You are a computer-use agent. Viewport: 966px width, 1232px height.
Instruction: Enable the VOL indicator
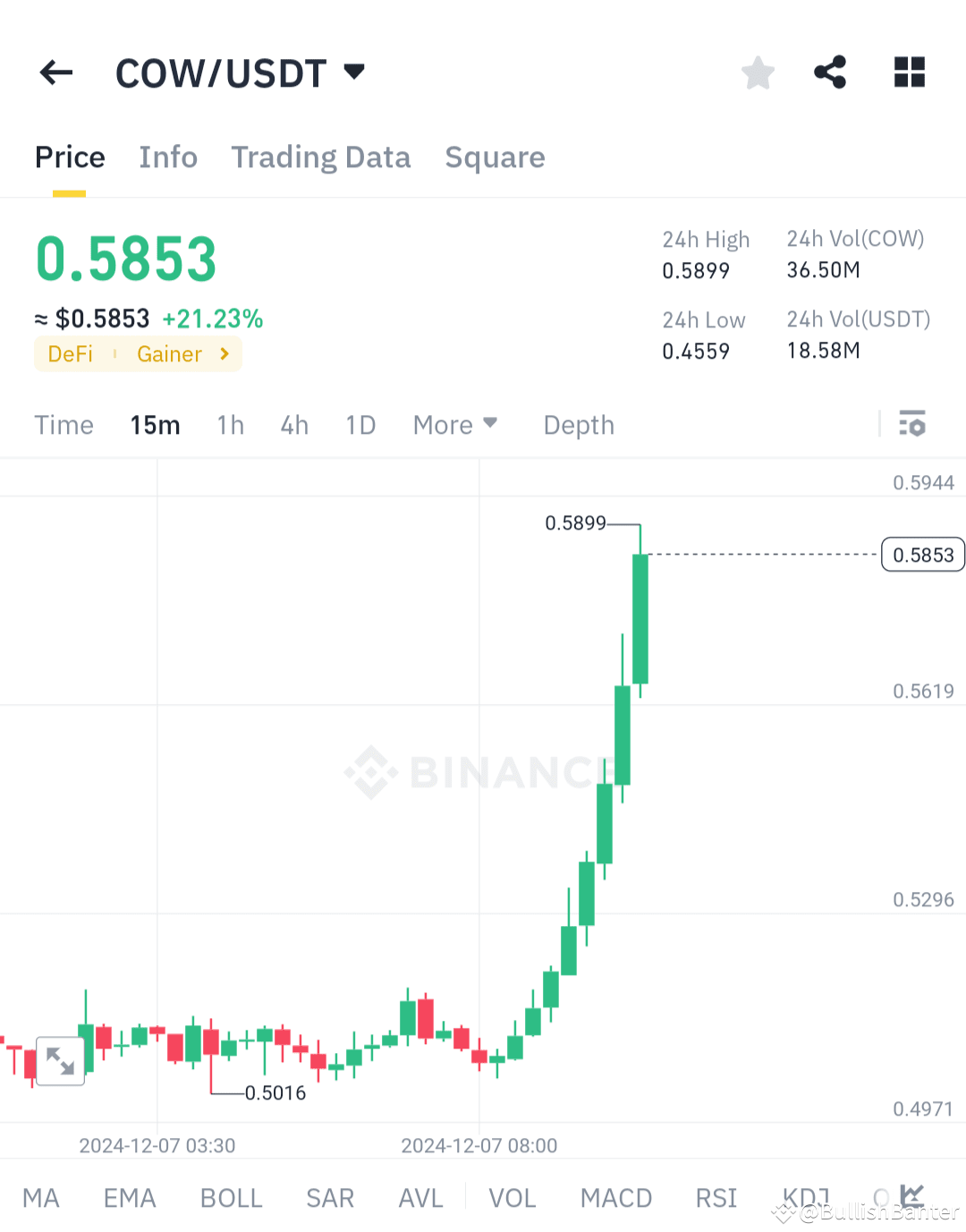(512, 1198)
